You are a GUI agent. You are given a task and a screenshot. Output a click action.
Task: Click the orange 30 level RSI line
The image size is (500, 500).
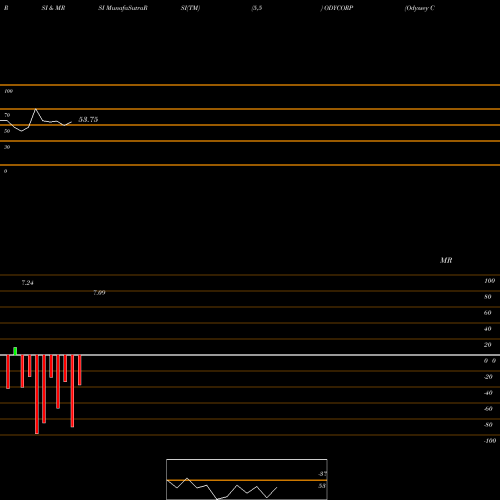pos(250,141)
